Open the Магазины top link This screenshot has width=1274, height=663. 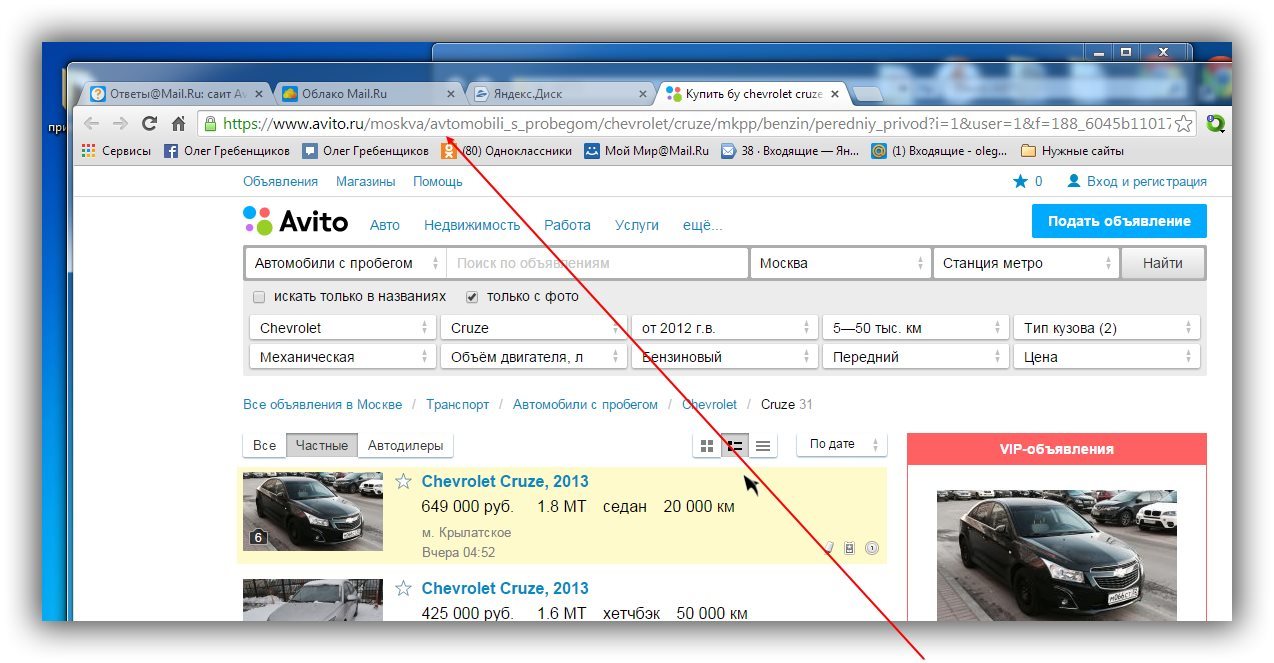[365, 182]
